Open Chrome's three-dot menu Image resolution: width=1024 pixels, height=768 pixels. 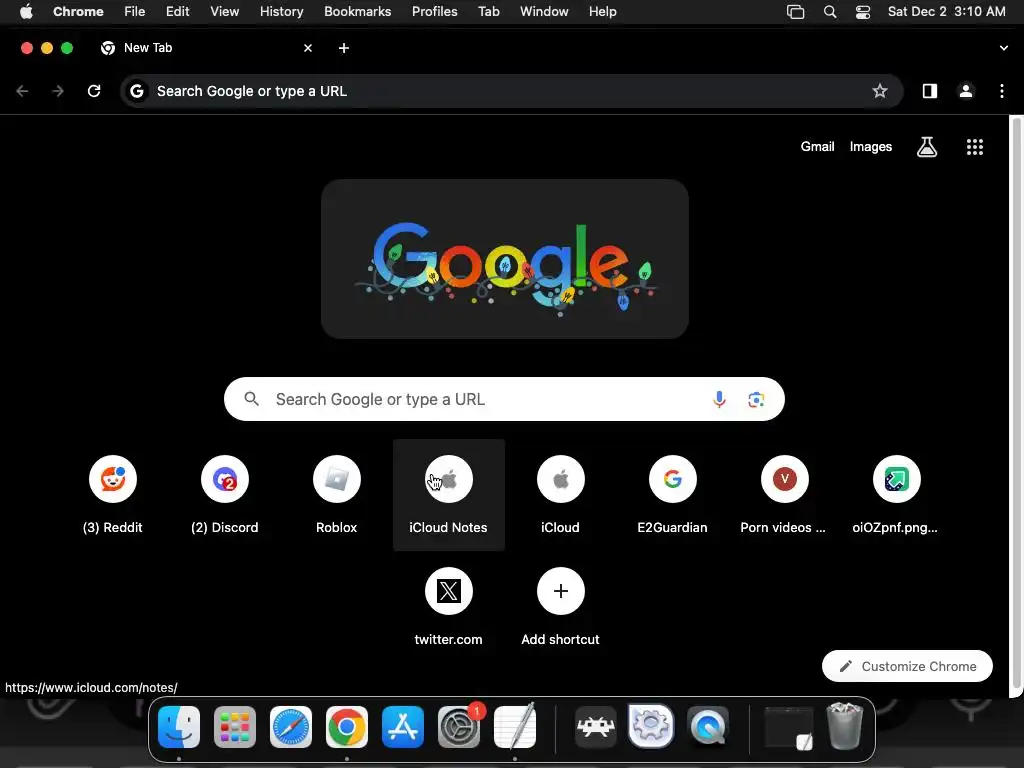pyautogui.click(x=1002, y=91)
